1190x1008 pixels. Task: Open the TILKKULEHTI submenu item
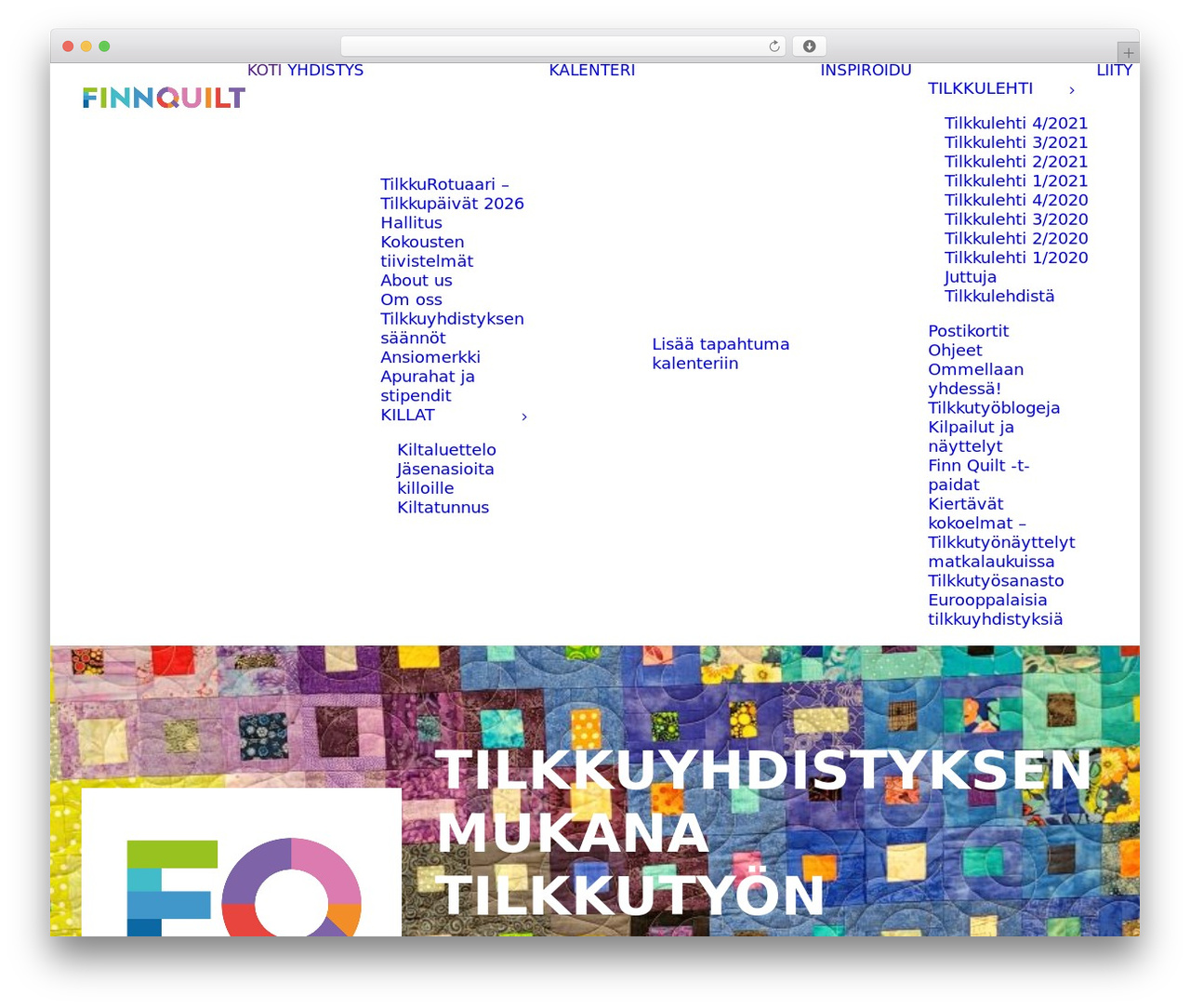[x=980, y=88]
